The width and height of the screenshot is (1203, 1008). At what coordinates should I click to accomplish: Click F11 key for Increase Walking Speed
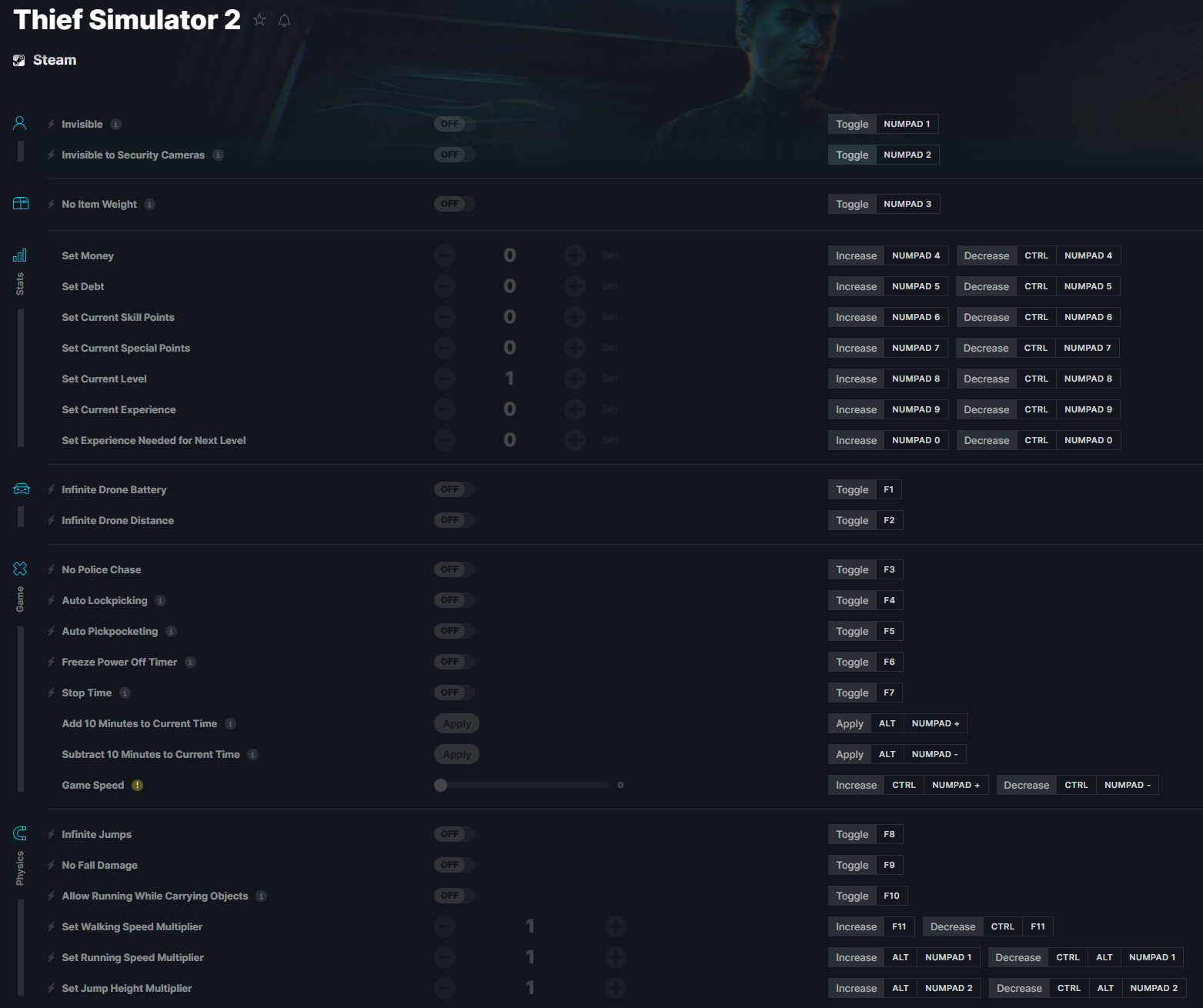point(899,926)
